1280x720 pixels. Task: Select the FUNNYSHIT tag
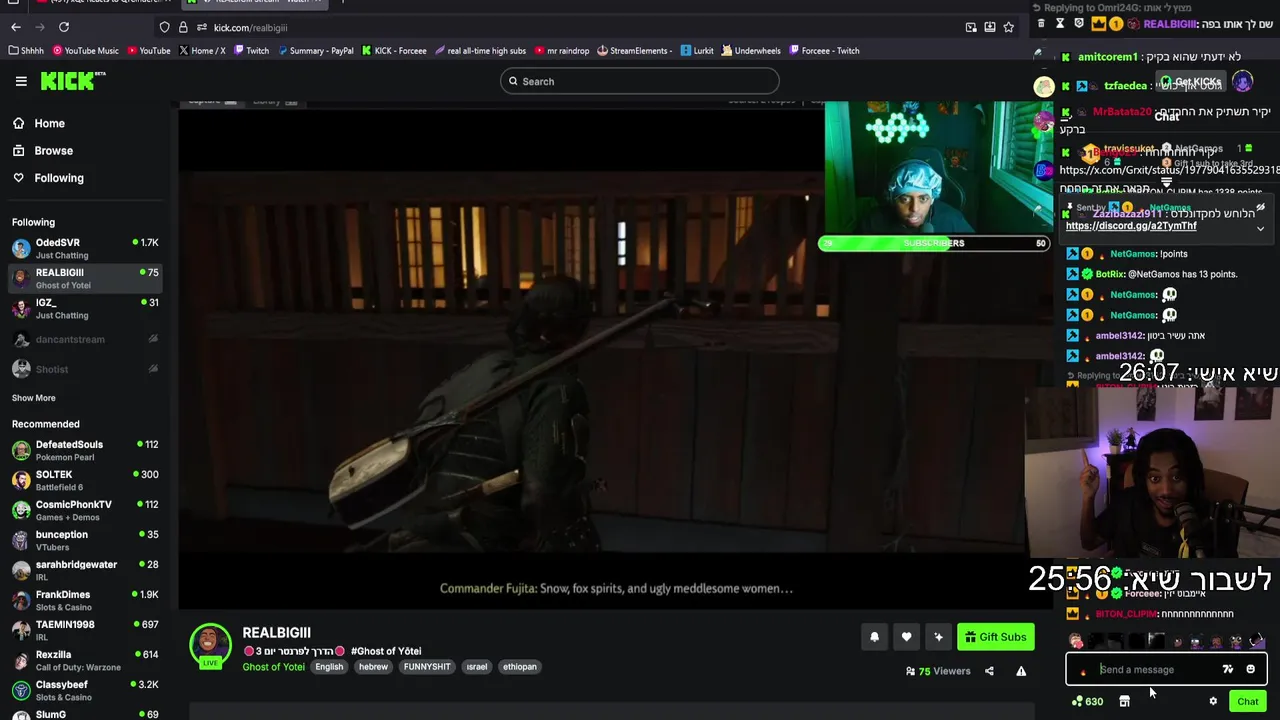[x=427, y=667]
